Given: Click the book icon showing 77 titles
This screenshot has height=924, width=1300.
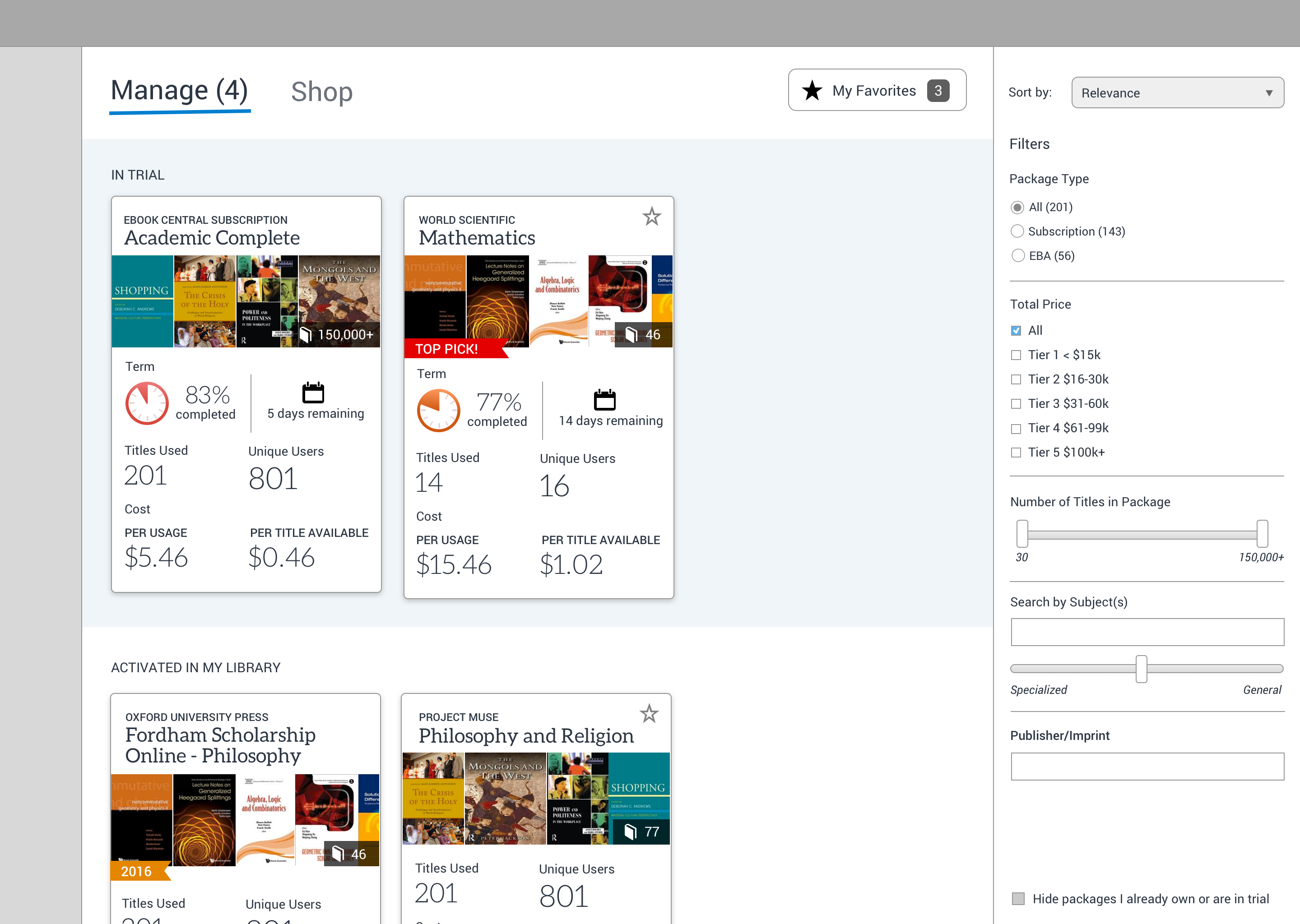Looking at the screenshot, I should point(630,832).
